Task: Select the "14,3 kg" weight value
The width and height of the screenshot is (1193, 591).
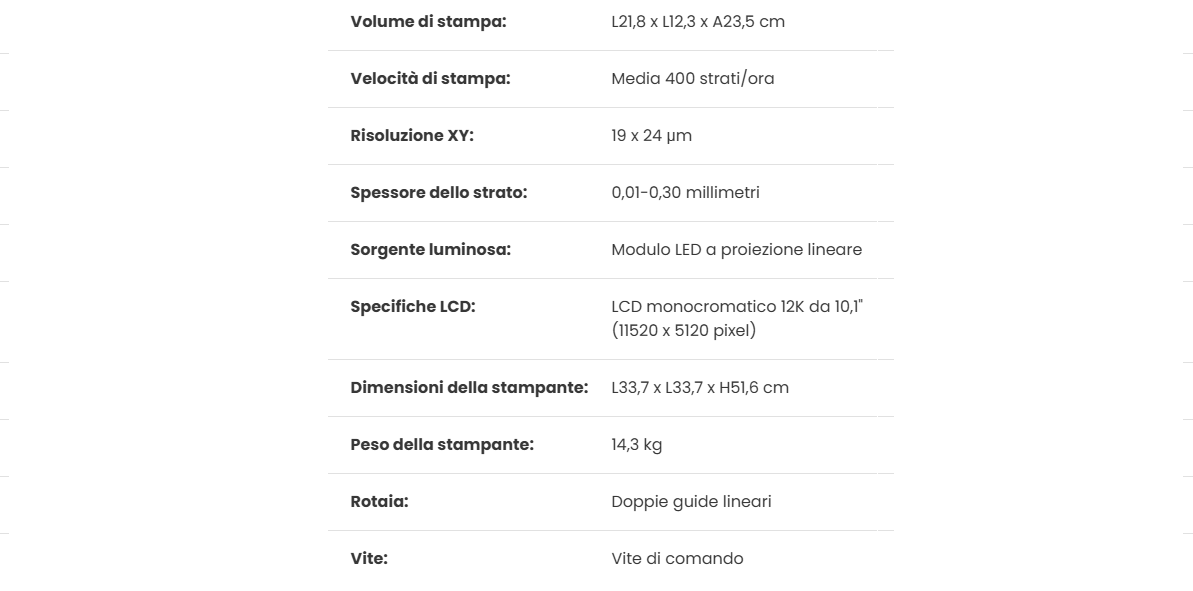Action: coord(636,445)
